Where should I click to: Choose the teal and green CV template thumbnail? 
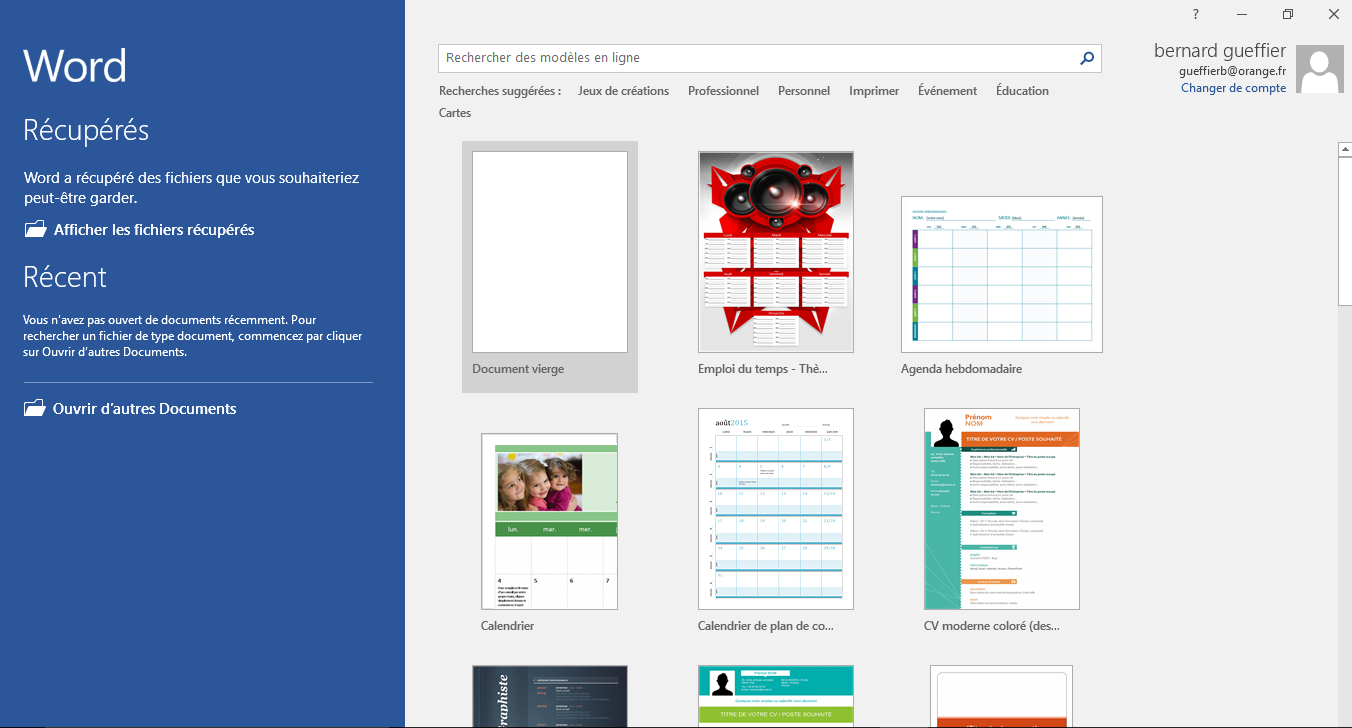(x=776, y=696)
